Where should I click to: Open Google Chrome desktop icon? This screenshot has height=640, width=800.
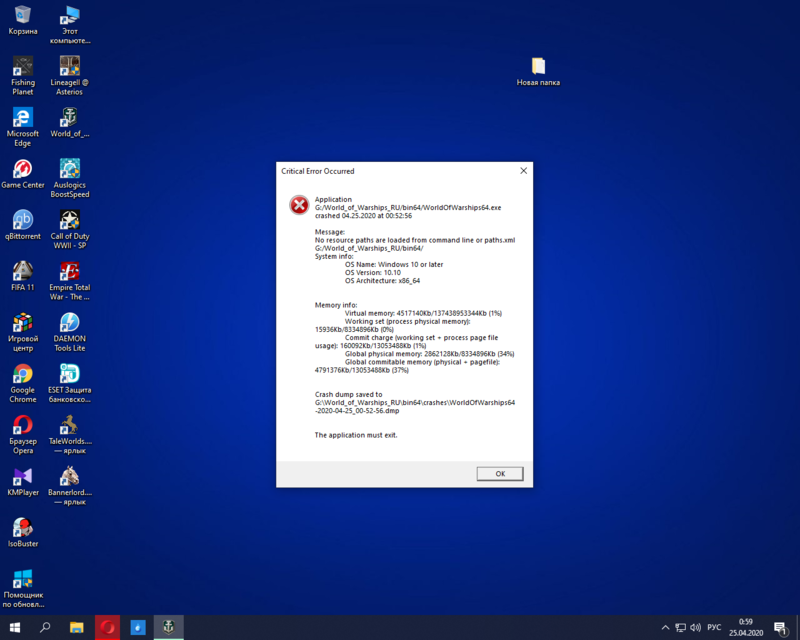(x=23, y=383)
